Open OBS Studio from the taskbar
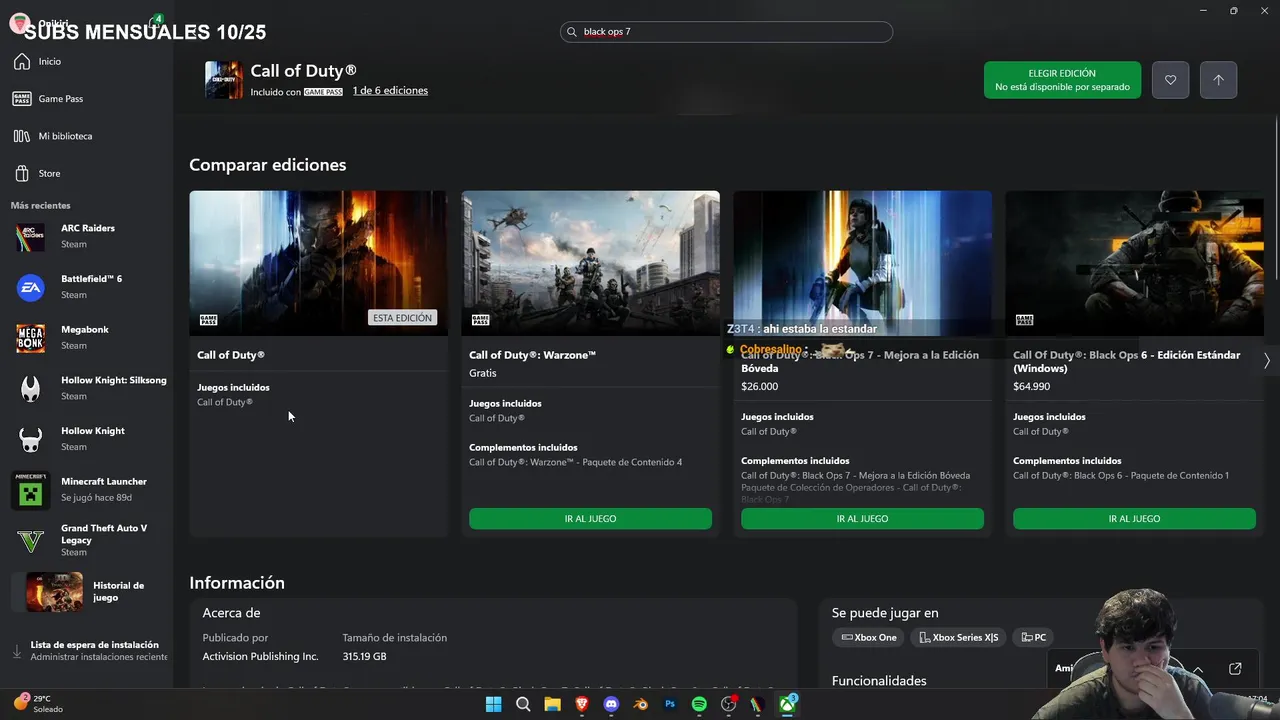The width and height of the screenshot is (1280, 720). (x=729, y=705)
